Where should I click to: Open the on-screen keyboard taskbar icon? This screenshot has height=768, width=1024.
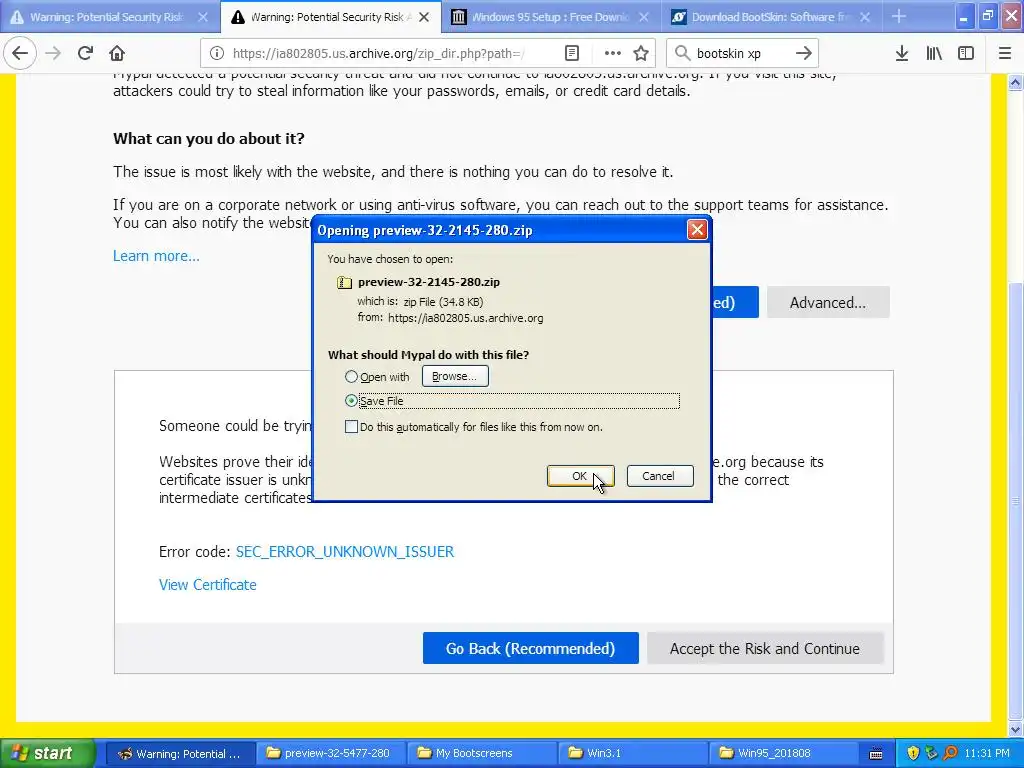tap(876, 754)
